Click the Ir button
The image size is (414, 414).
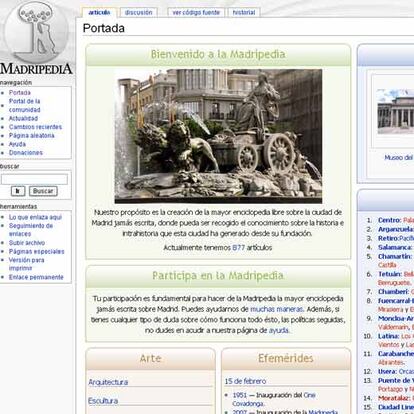(x=18, y=191)
